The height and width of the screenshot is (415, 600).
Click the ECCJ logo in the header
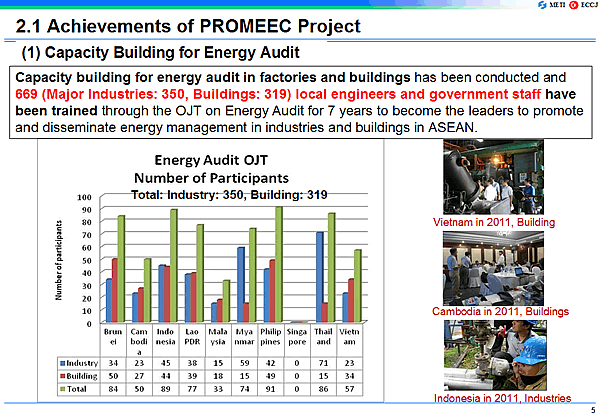[x=579, y=6]
